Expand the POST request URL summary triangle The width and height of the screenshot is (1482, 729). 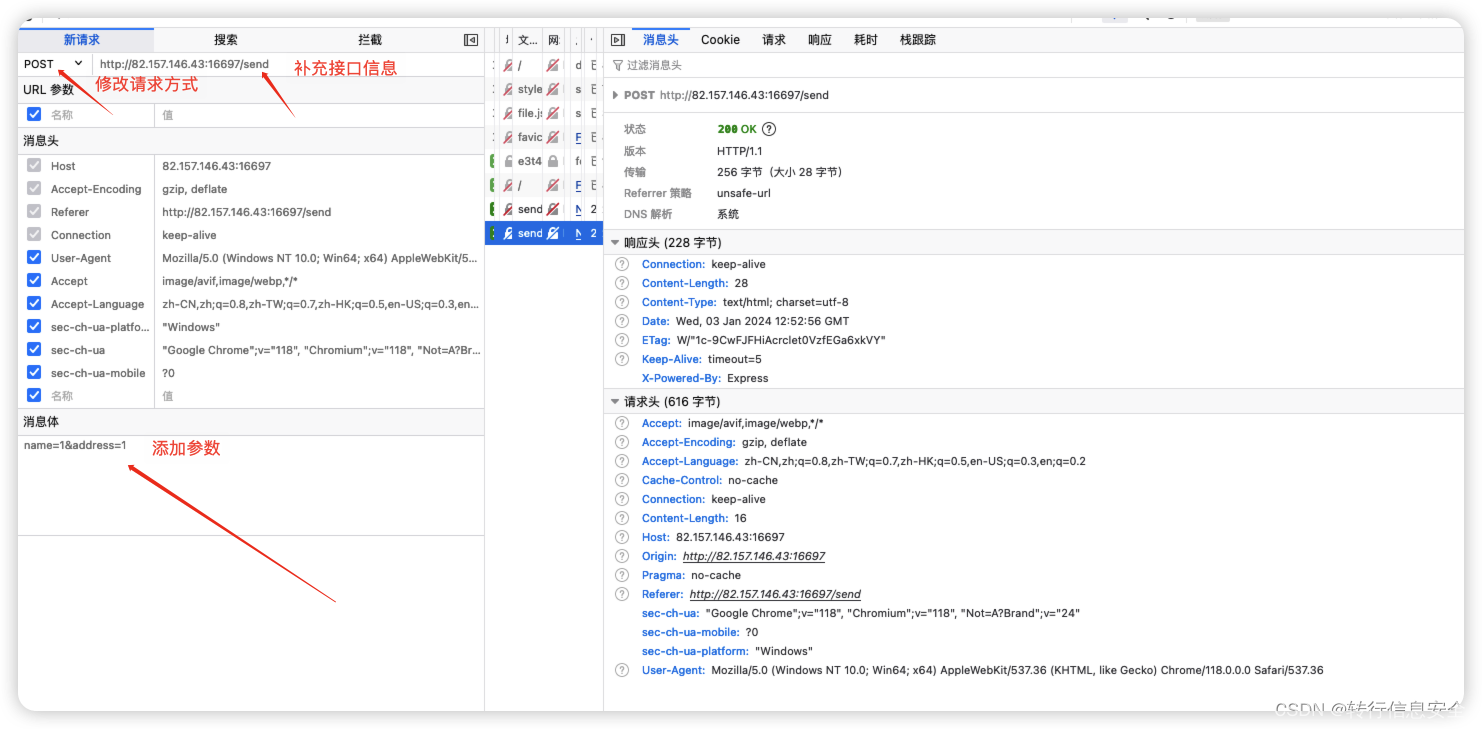[x=615, y=95]
